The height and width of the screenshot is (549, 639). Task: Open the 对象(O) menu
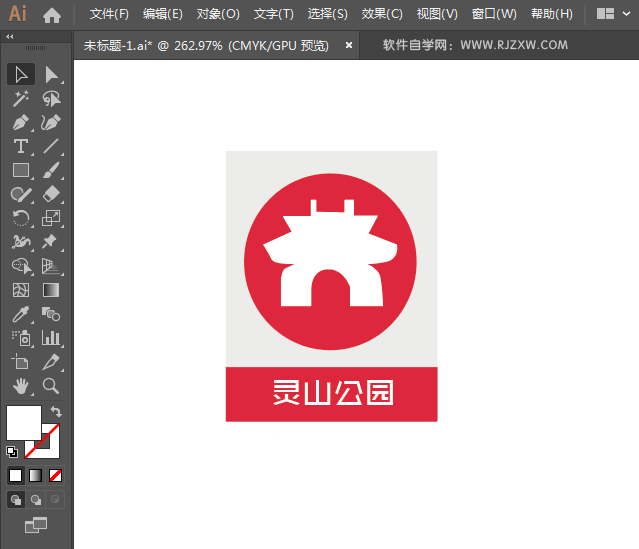click(x=218, y=14)
